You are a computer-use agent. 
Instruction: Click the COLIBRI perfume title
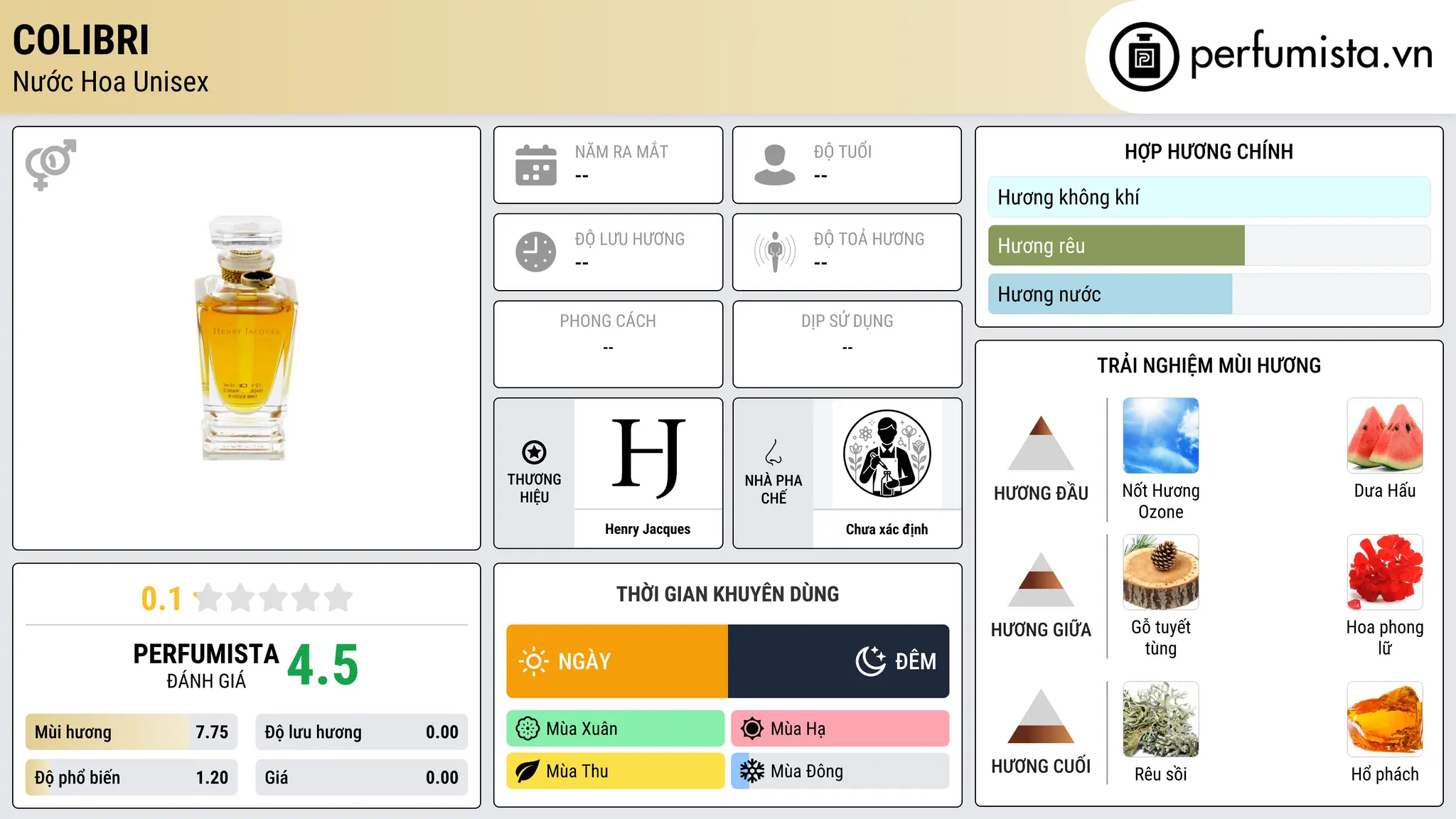click(81, 40)
